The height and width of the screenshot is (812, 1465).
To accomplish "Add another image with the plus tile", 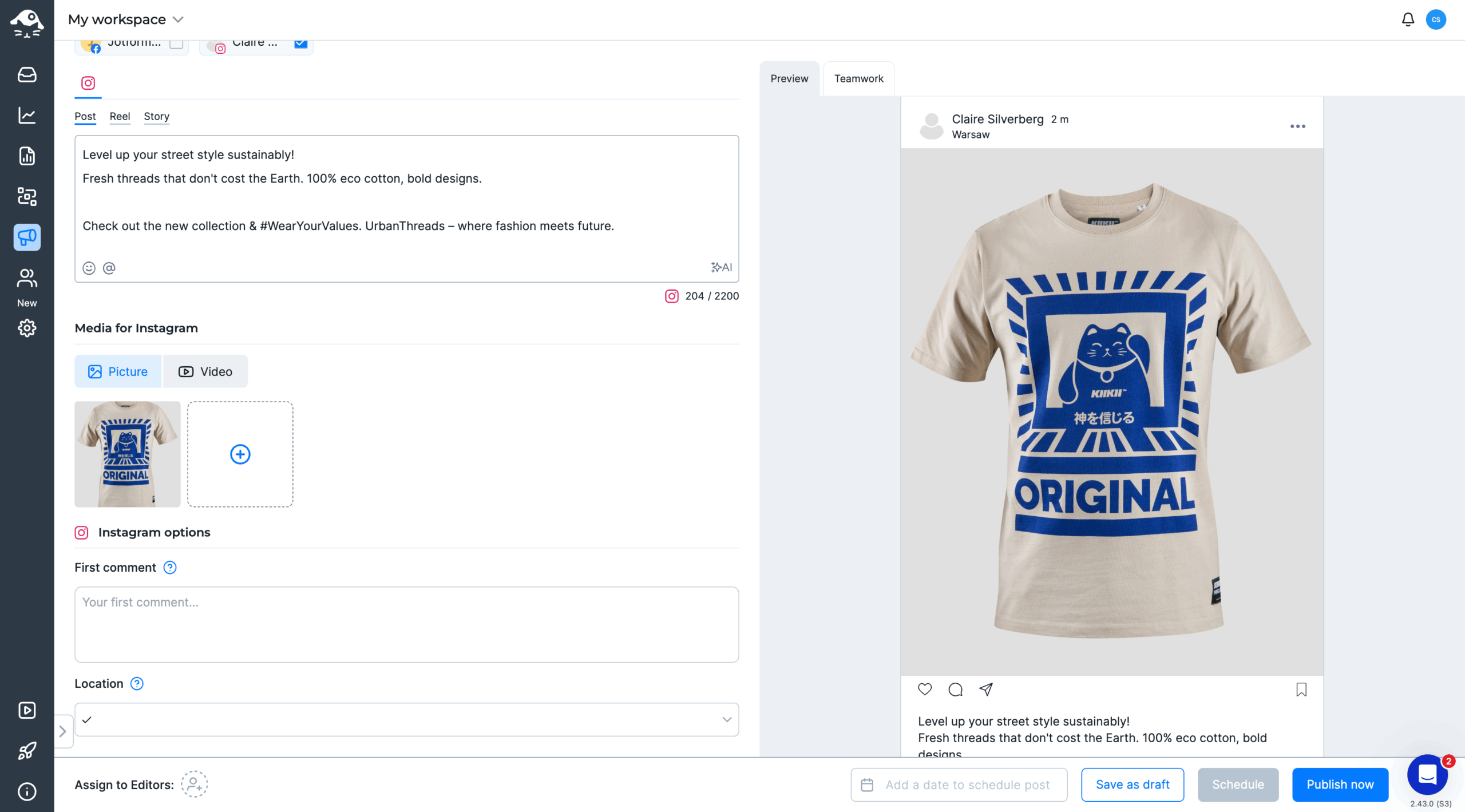I will (240, 454).
